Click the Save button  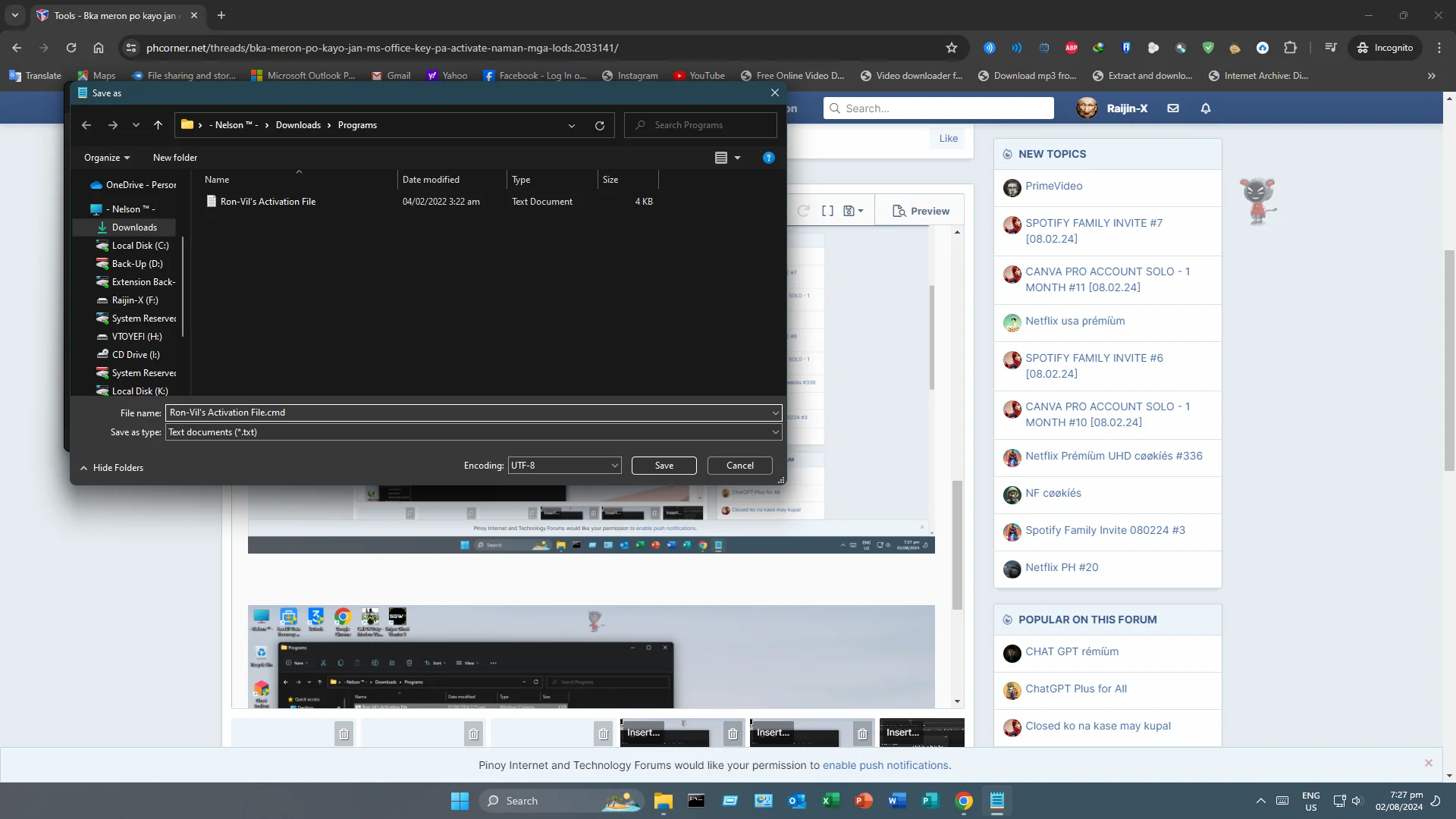point(664,466)
